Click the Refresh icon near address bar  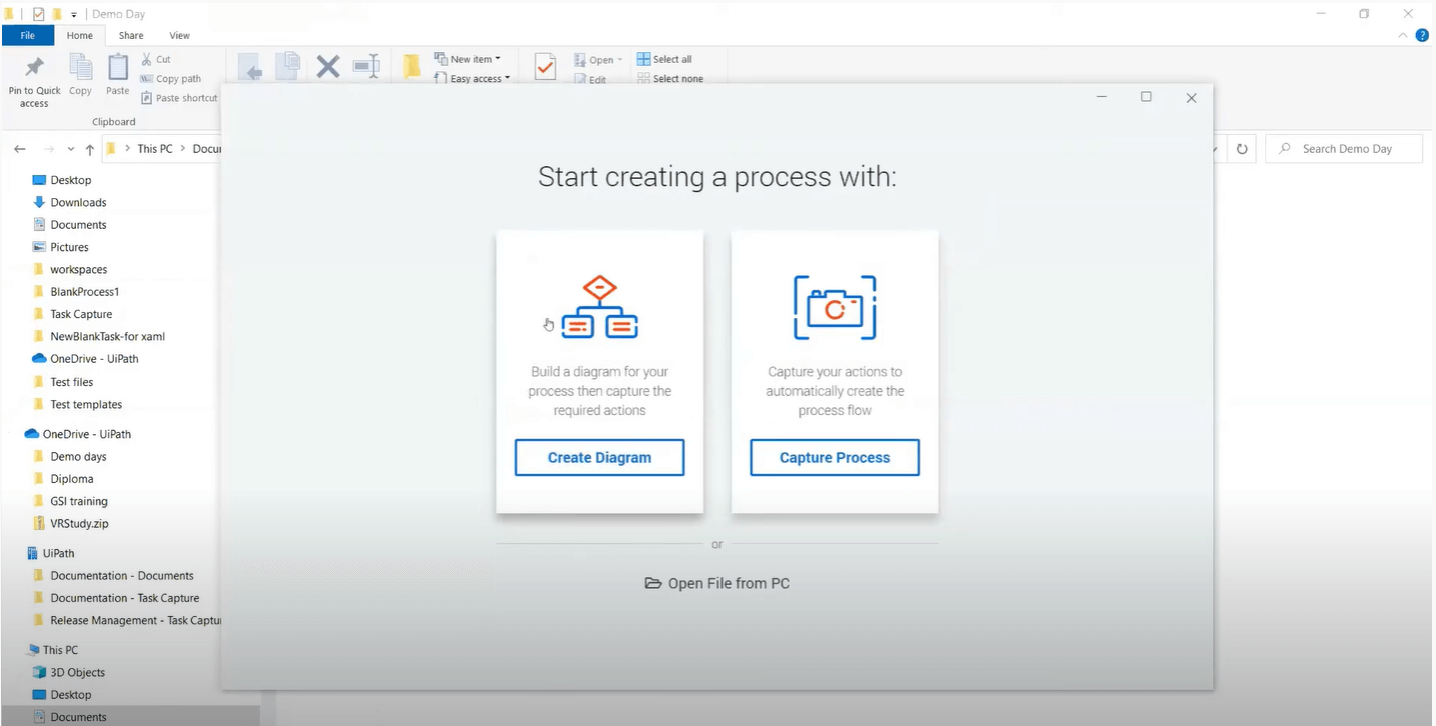pos(1242,149)
